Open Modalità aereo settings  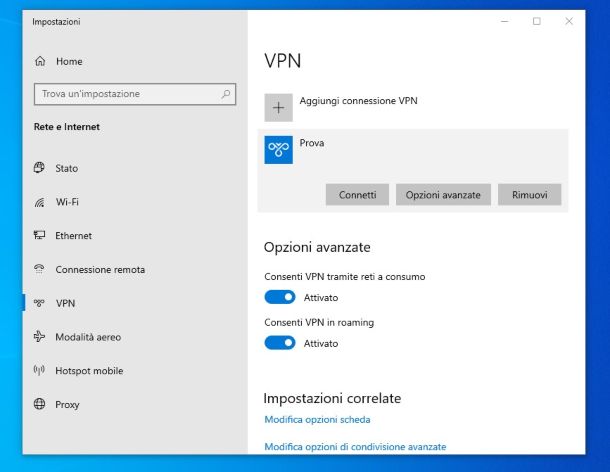point(88,337)
